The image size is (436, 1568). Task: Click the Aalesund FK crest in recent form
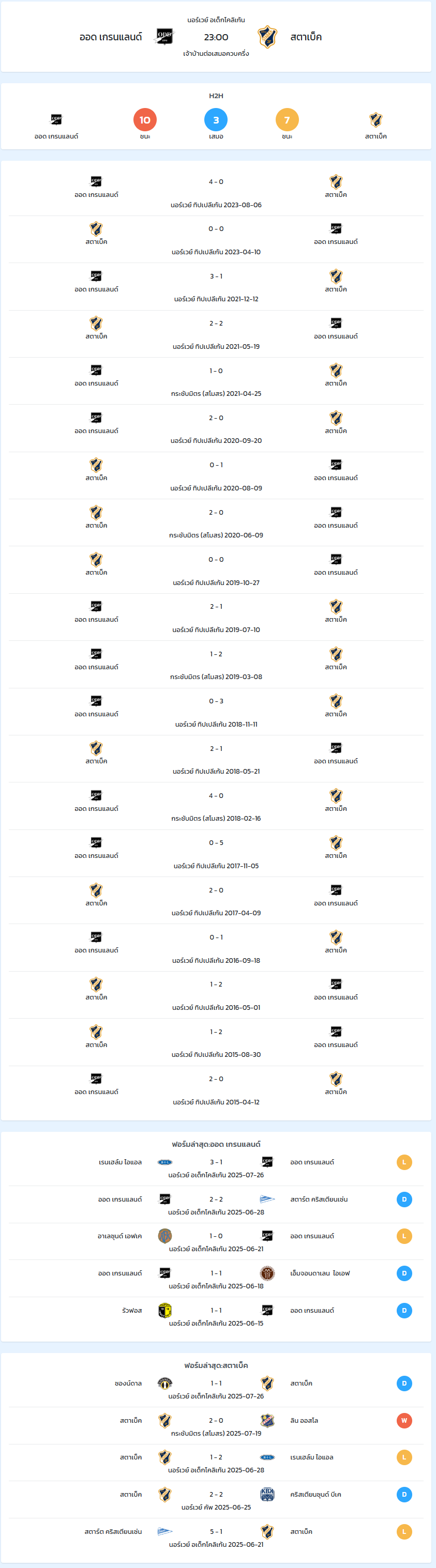click(165, 1236)
